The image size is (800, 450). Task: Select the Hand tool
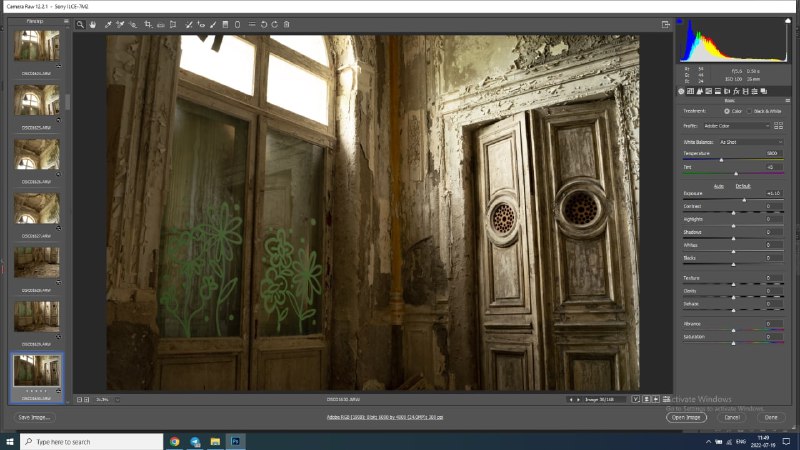[93, 24]
